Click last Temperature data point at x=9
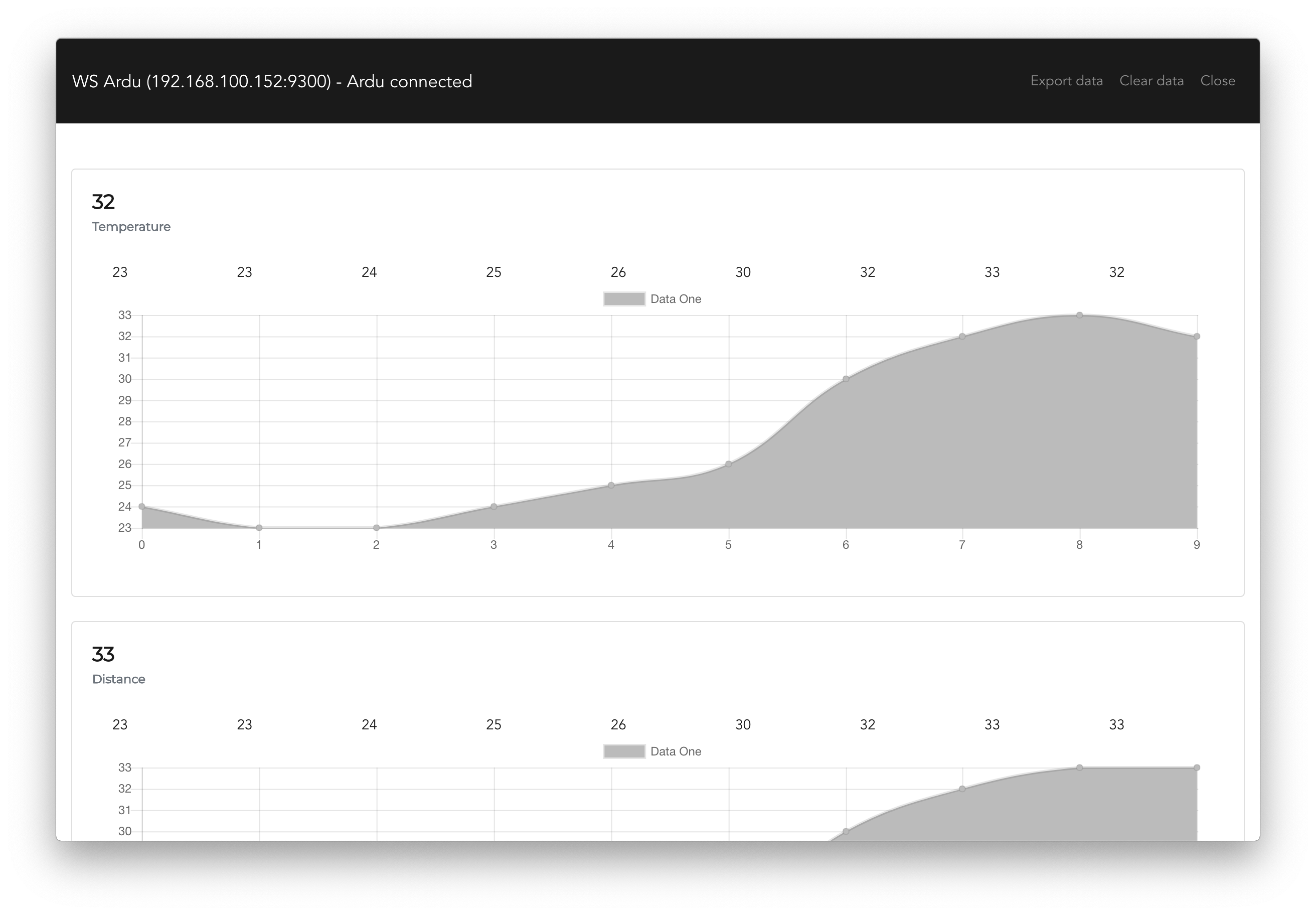1316x915 pixels. 1197,337
